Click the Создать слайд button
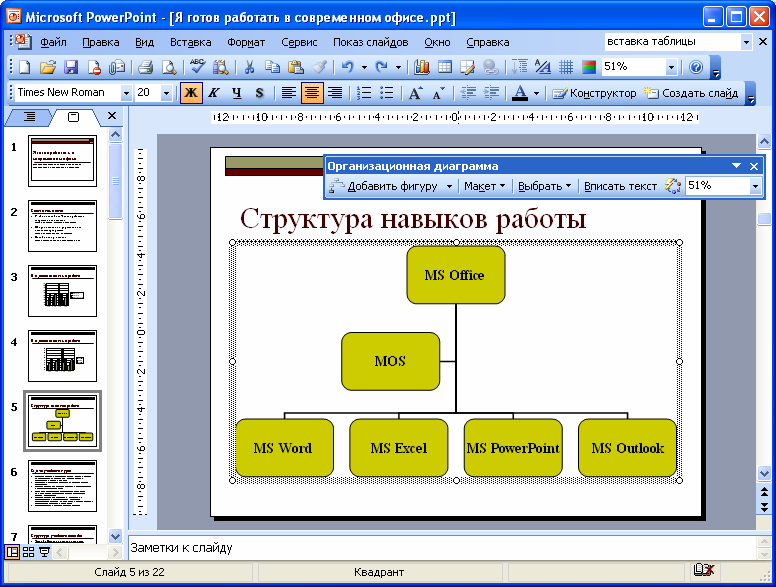 (x=691, y=93)
